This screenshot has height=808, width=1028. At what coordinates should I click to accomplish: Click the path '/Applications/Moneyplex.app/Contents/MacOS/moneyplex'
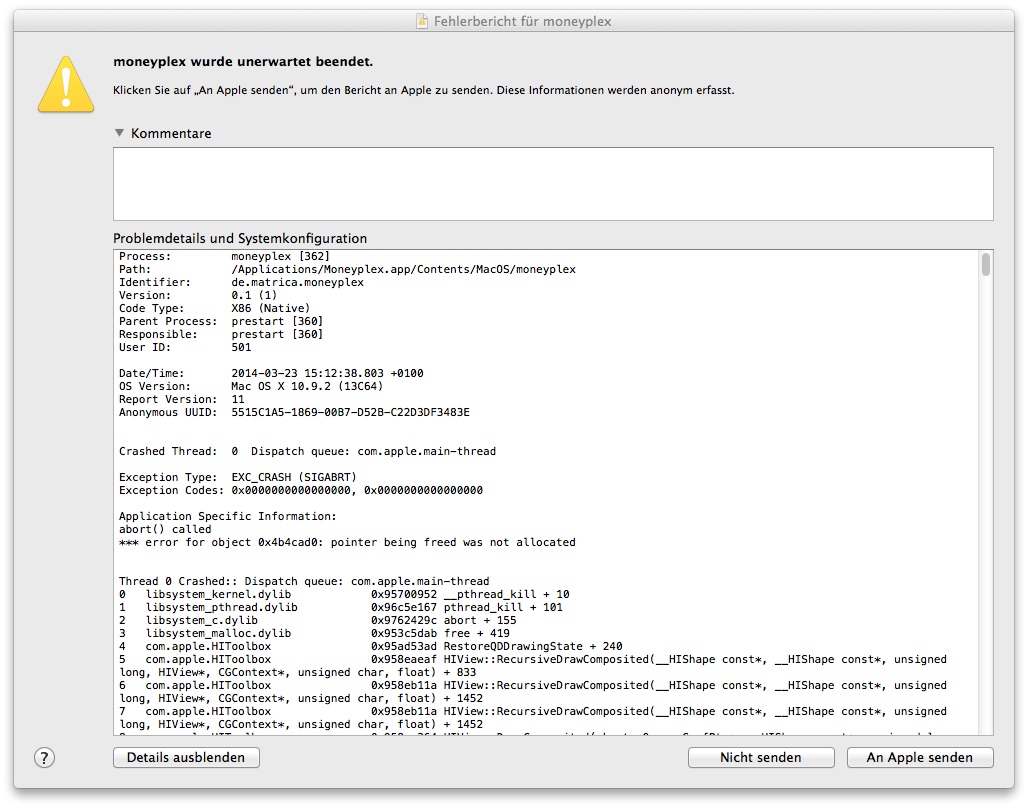tap(403, 270)
